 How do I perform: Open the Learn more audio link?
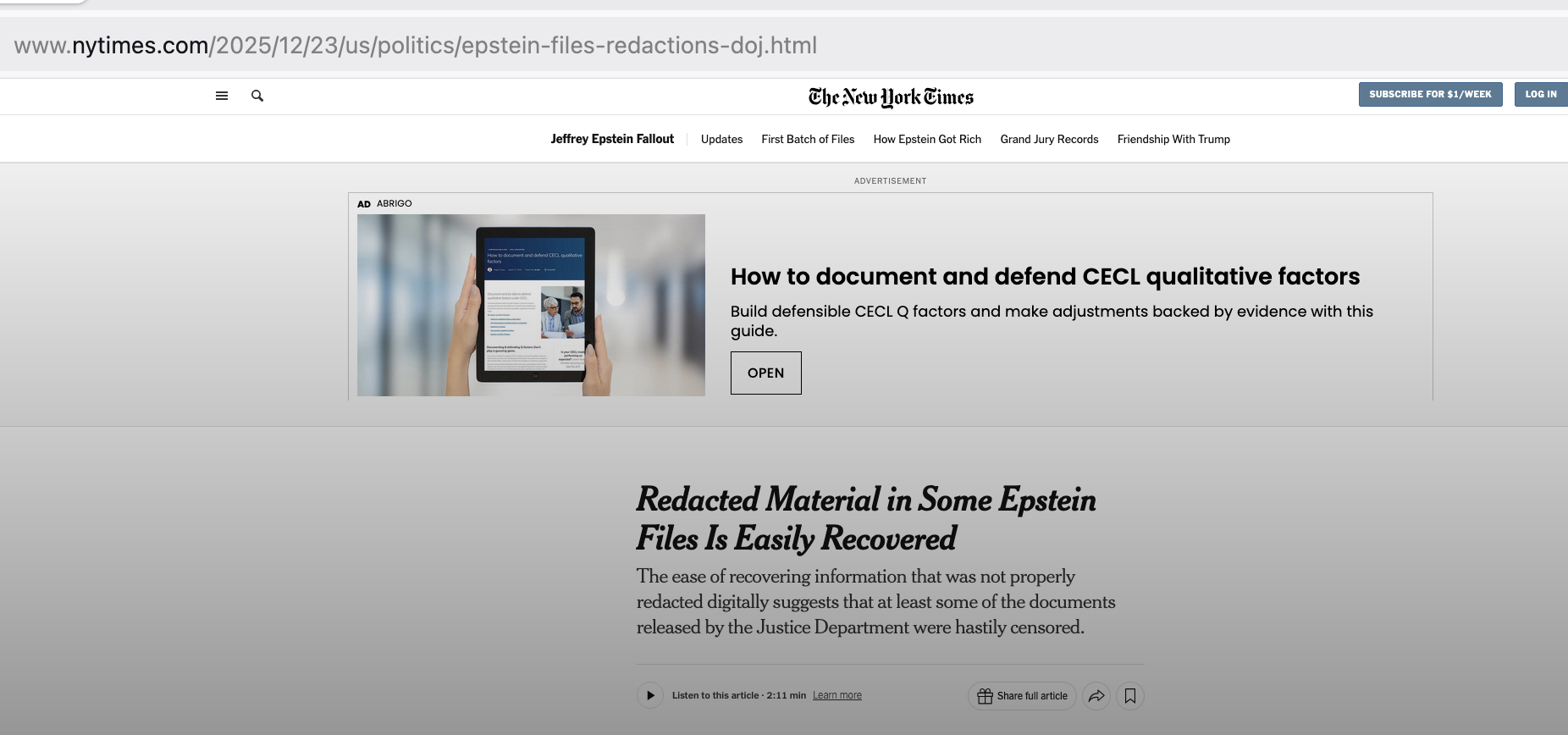pos(837,696)
